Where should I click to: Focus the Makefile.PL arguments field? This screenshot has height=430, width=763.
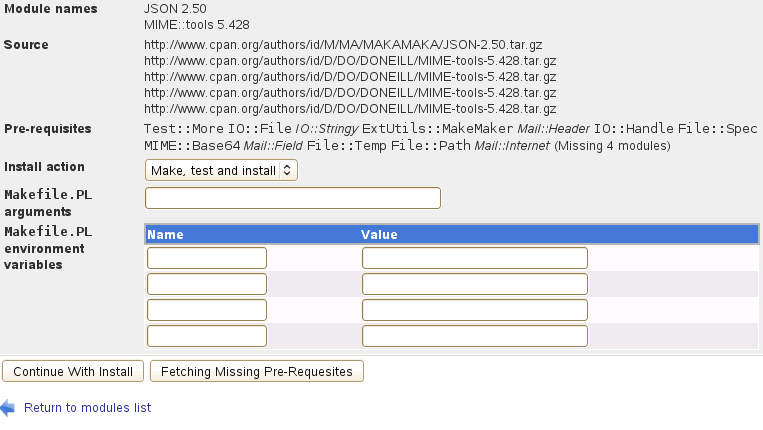tap(293, 198)
